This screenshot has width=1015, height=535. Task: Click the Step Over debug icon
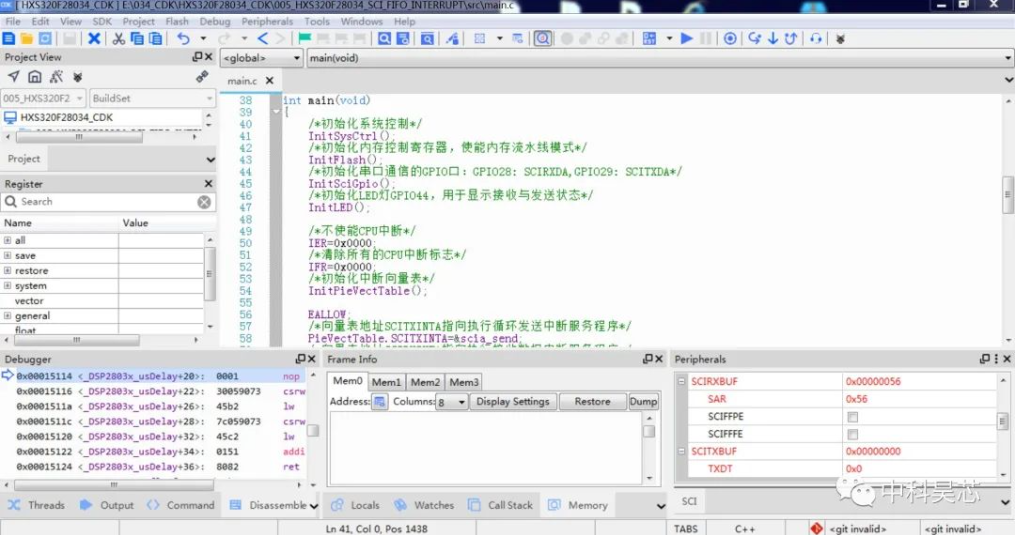coord(755,39)
